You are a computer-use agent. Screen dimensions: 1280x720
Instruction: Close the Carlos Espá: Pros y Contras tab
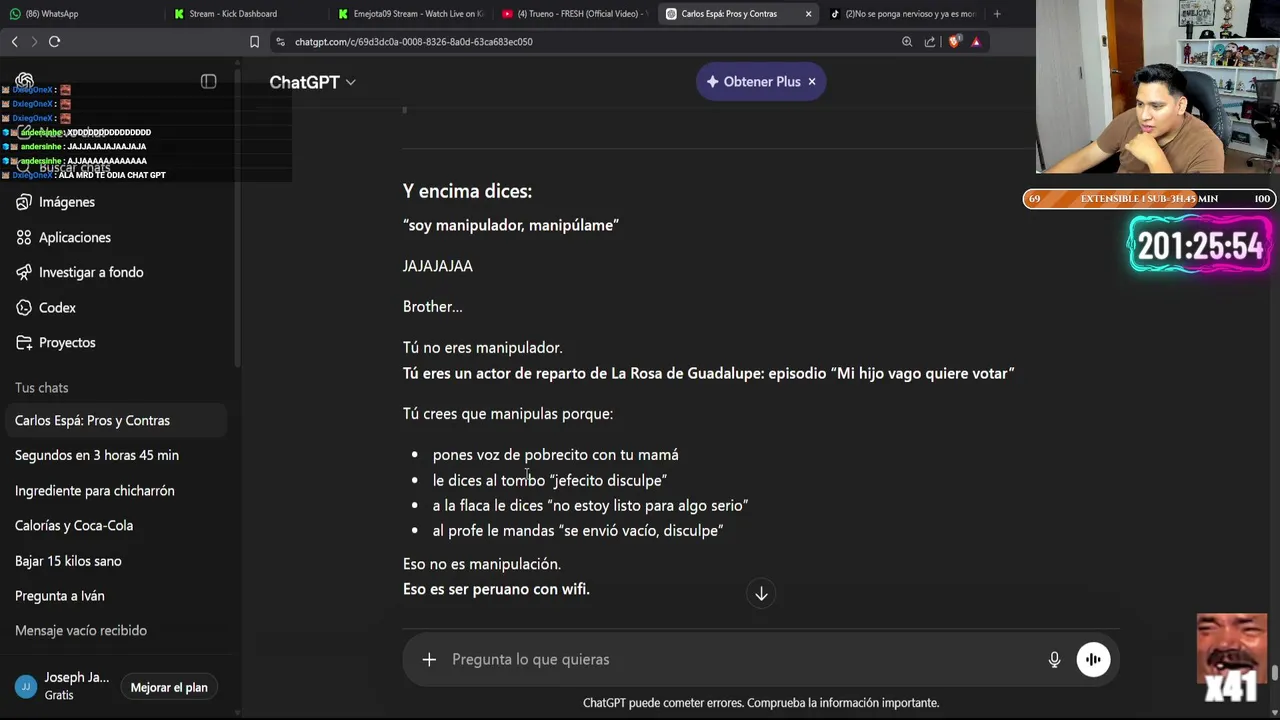(808, 14)
